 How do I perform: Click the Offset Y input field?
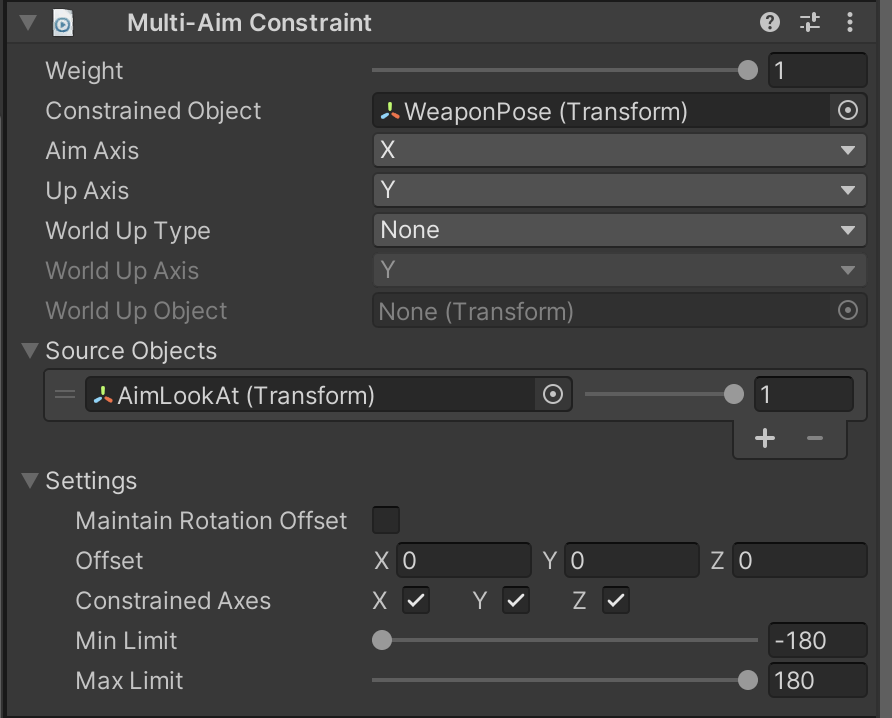click(x=631, y=560)
